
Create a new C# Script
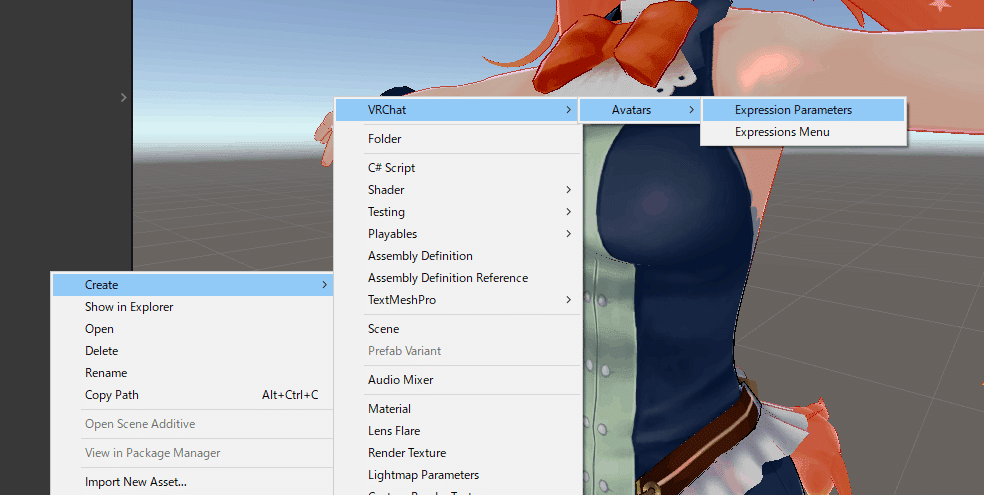tap(456, 168)
